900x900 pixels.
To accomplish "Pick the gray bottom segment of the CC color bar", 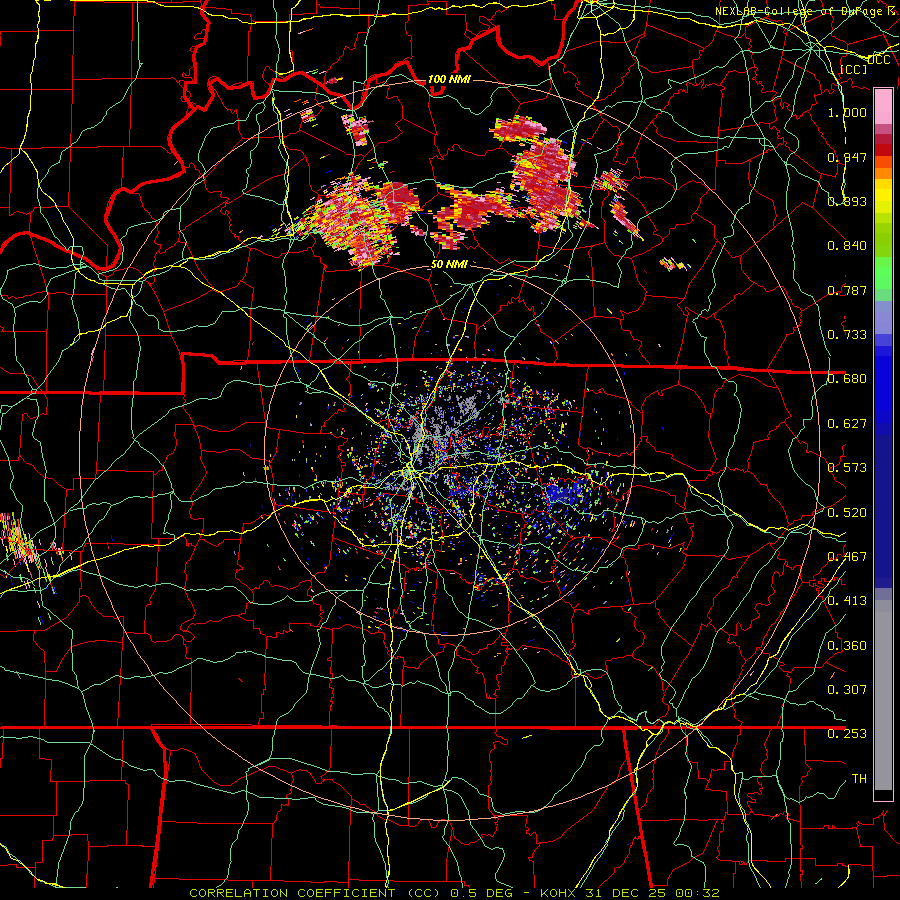I will (883, 695).
